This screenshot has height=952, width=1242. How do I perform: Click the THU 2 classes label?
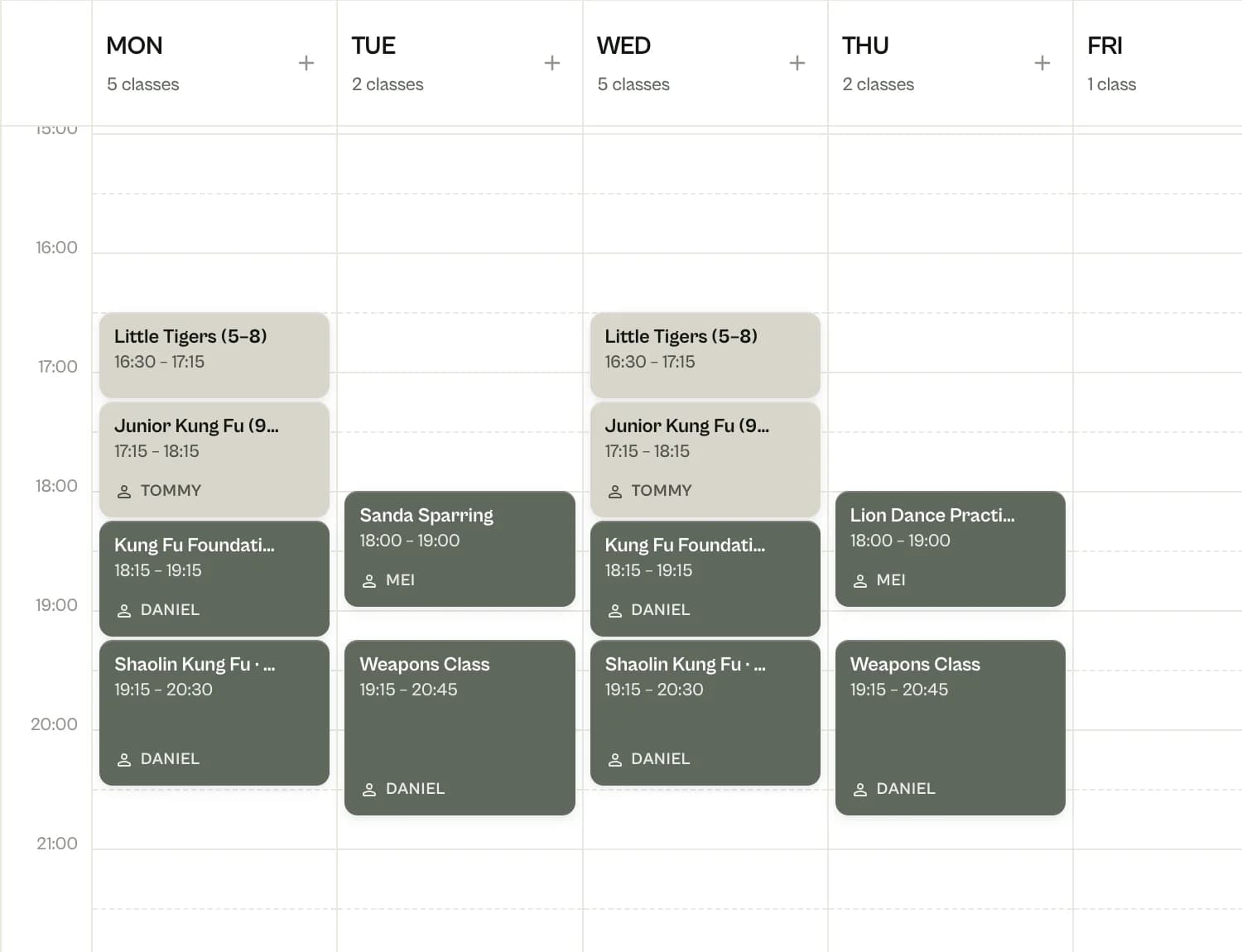pos(878,84)
